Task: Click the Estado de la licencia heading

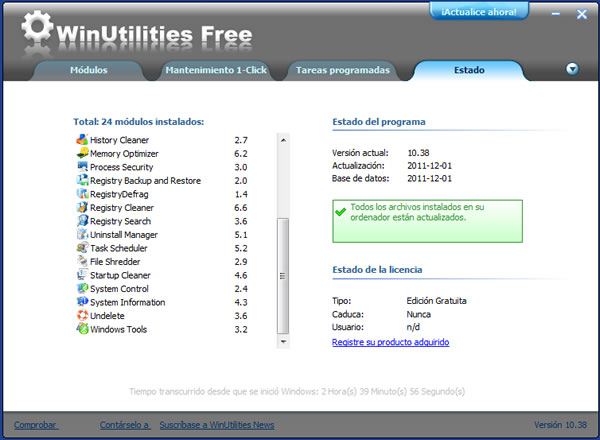Action: [x=377, y=269]
